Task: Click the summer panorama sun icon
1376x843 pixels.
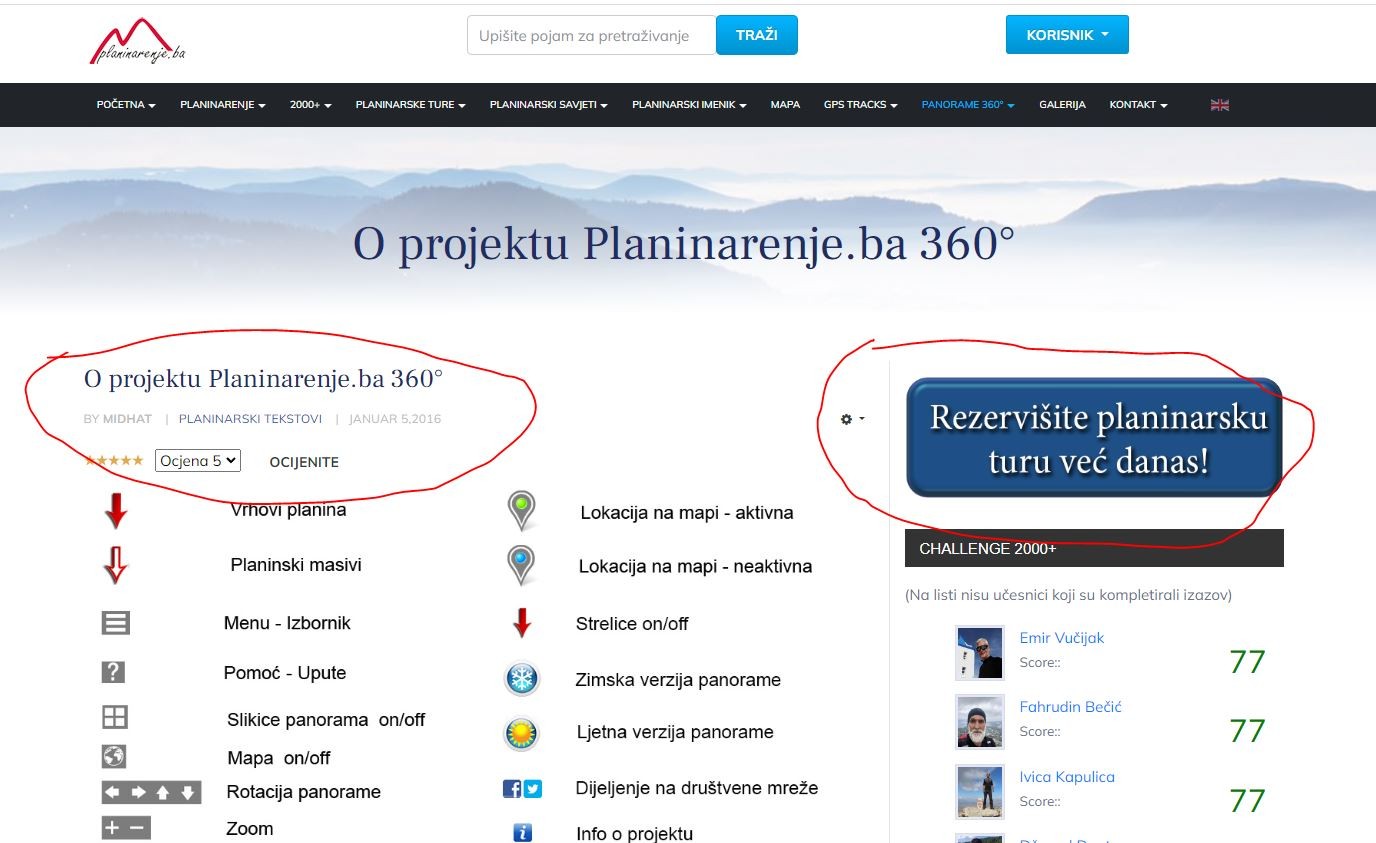Action: click(521, 733)
